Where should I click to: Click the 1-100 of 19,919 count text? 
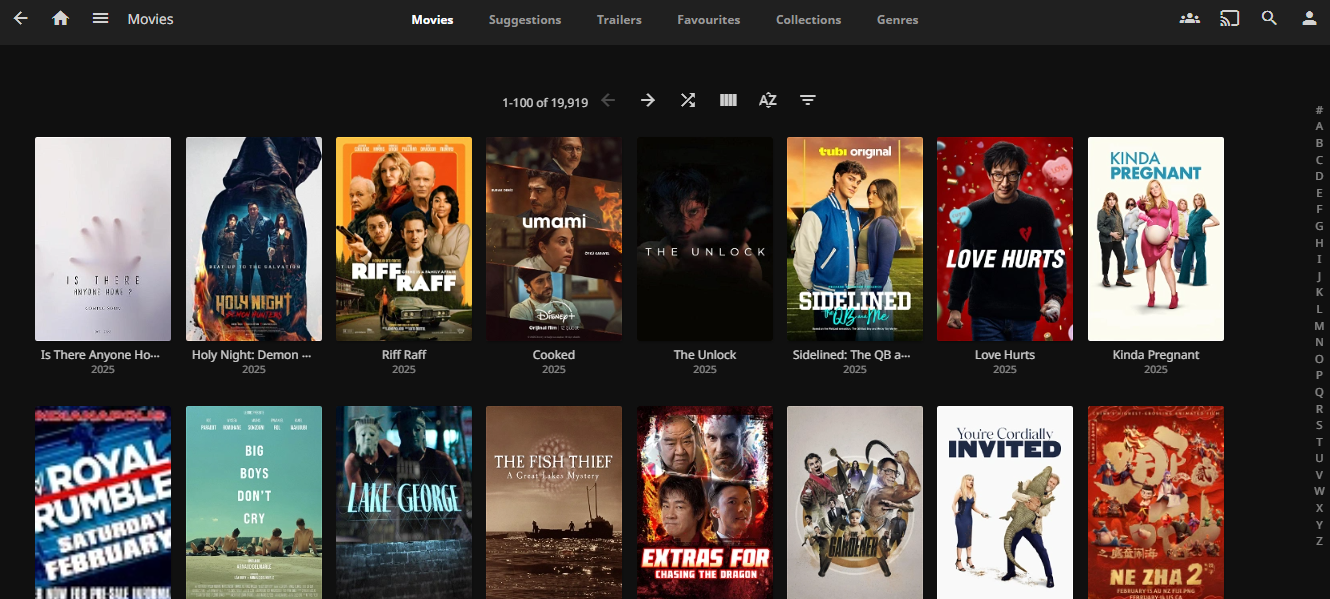tap(545, 102)
